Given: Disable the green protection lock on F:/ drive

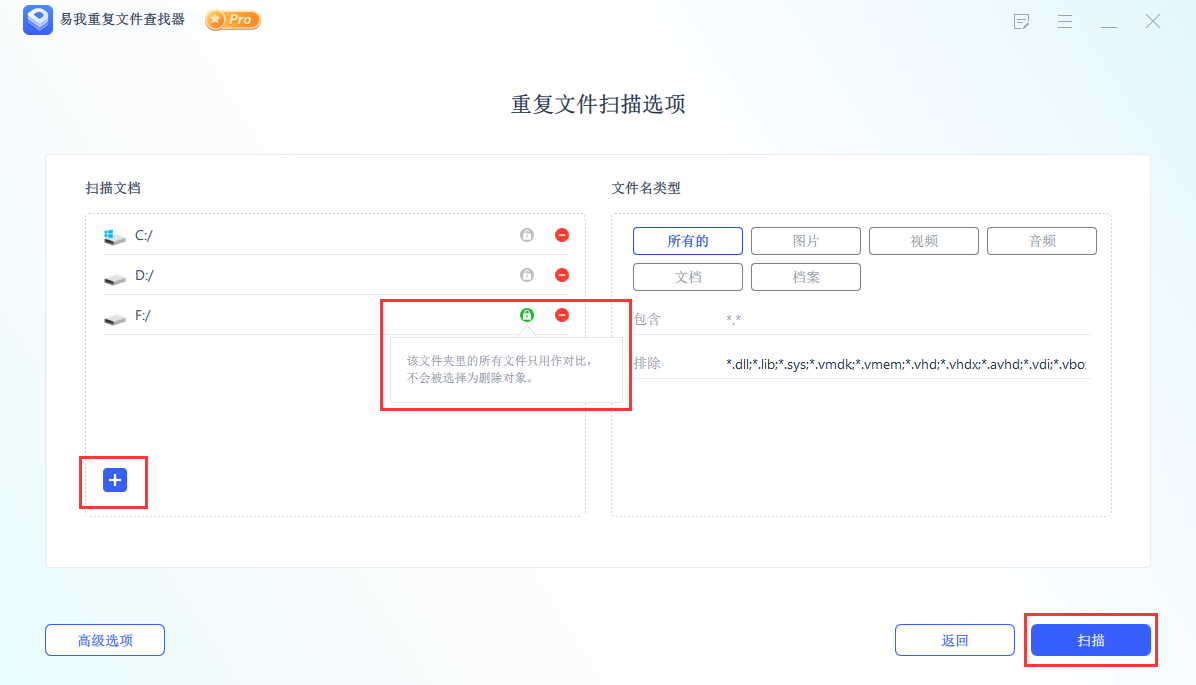Looking at the screenshot, I should pos(526,314).
